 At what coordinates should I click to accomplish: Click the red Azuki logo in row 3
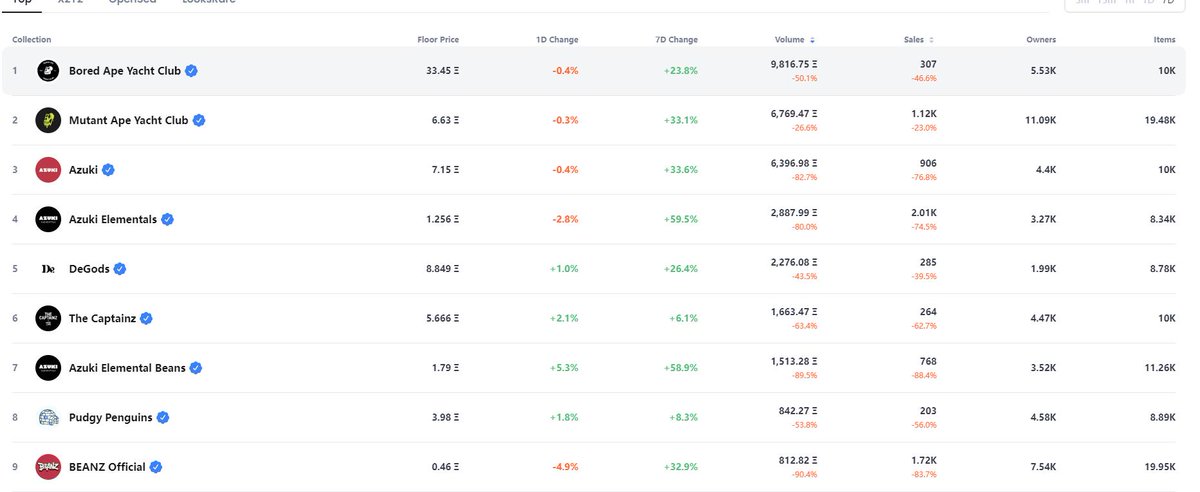pyautogui.click(x=48, y=170)
